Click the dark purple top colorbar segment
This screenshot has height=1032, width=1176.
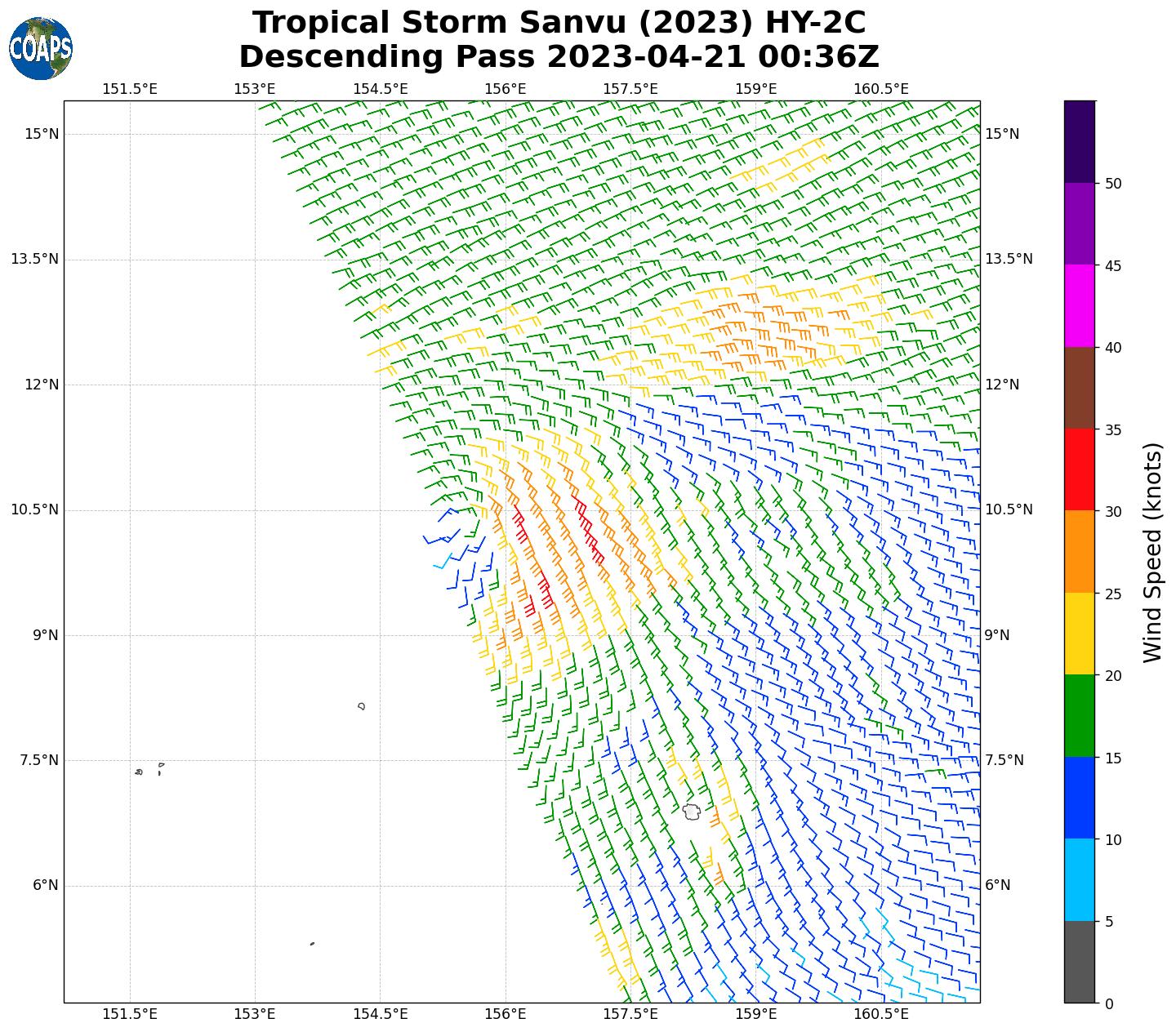(x=1080, y=141)
